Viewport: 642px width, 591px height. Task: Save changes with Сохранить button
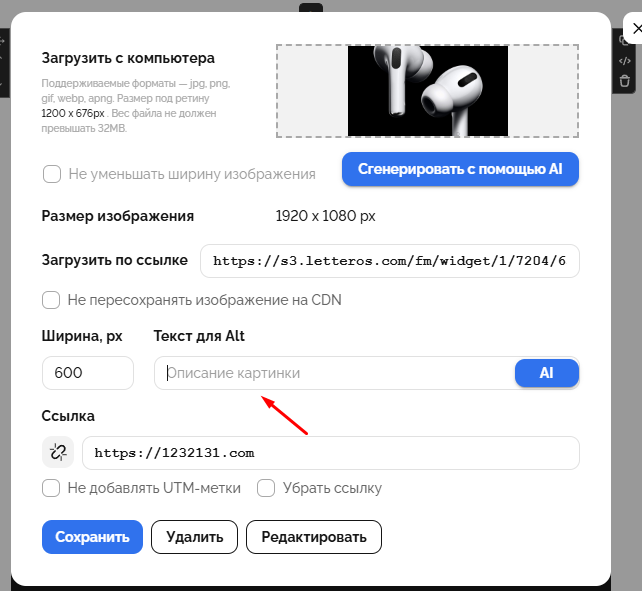[x=92, y=537]
